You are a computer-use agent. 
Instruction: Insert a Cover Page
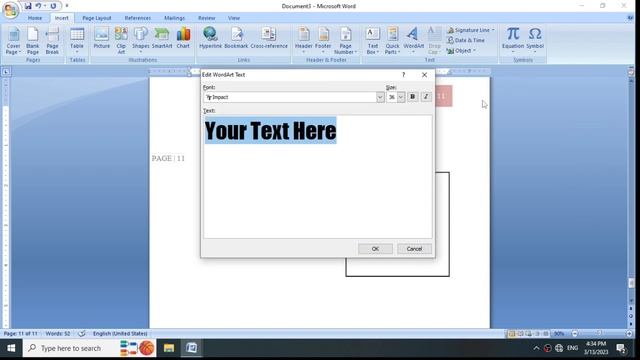[13, 41]
